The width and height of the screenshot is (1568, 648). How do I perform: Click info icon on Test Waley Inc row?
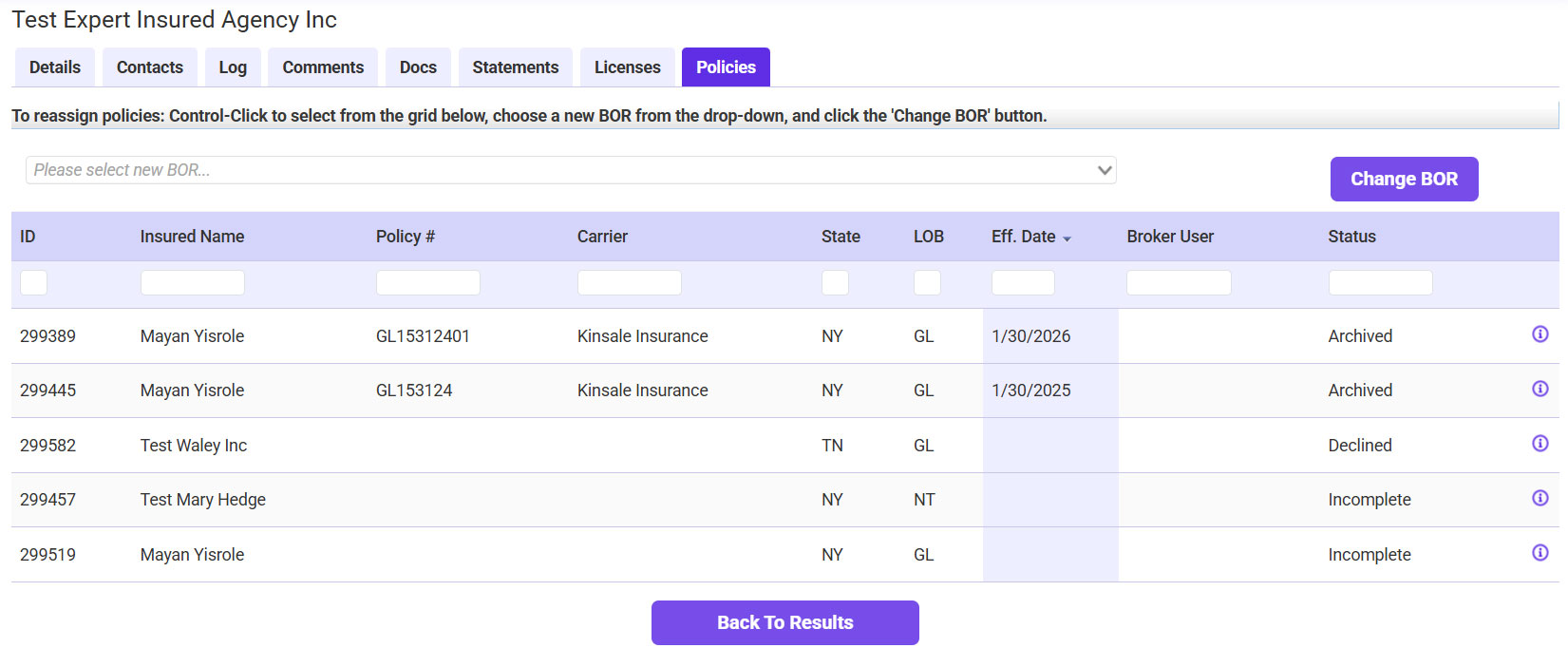click(1540, 444)
